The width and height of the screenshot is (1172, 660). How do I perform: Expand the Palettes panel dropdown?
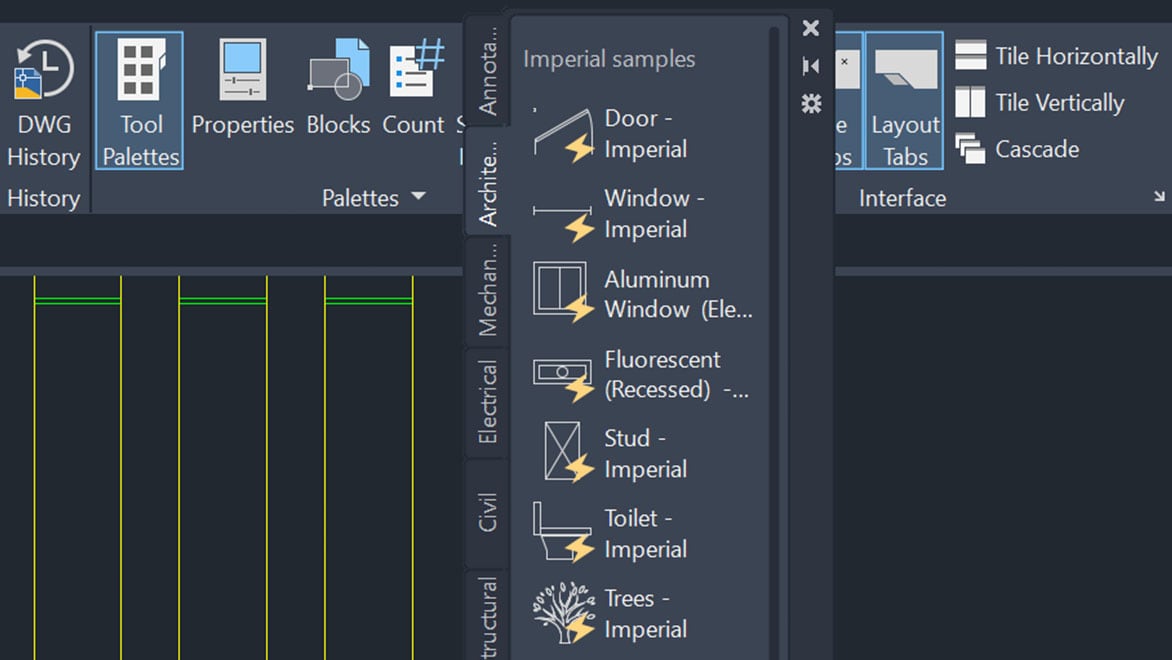(x=418, y=197)
